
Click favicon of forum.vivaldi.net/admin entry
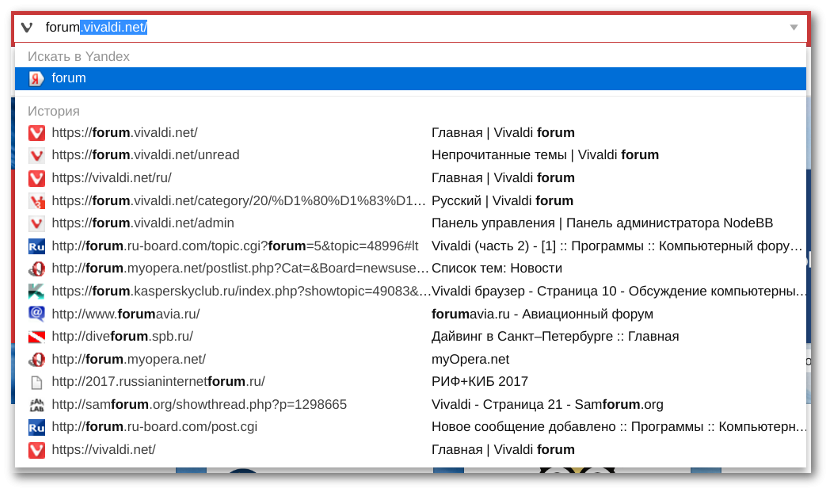[x=36, y=223]
